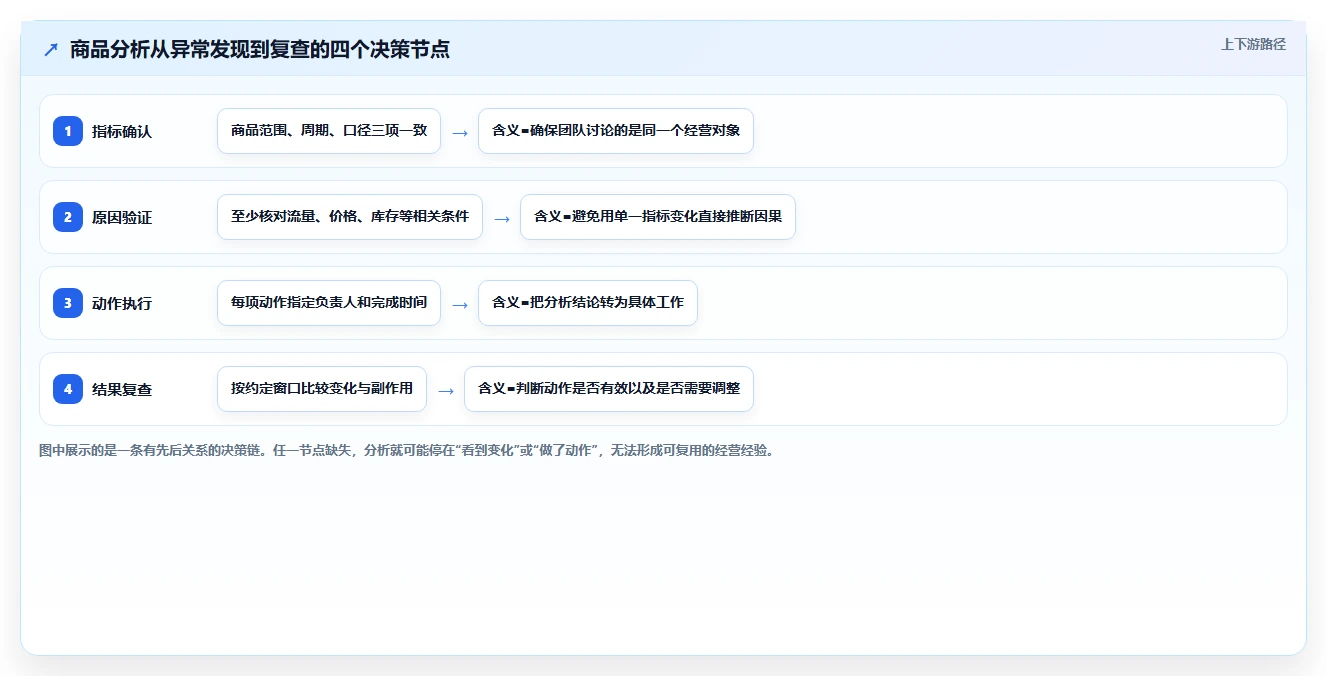
Task: Click the 原因验证 step label
Action: click(x=122, y=217)
